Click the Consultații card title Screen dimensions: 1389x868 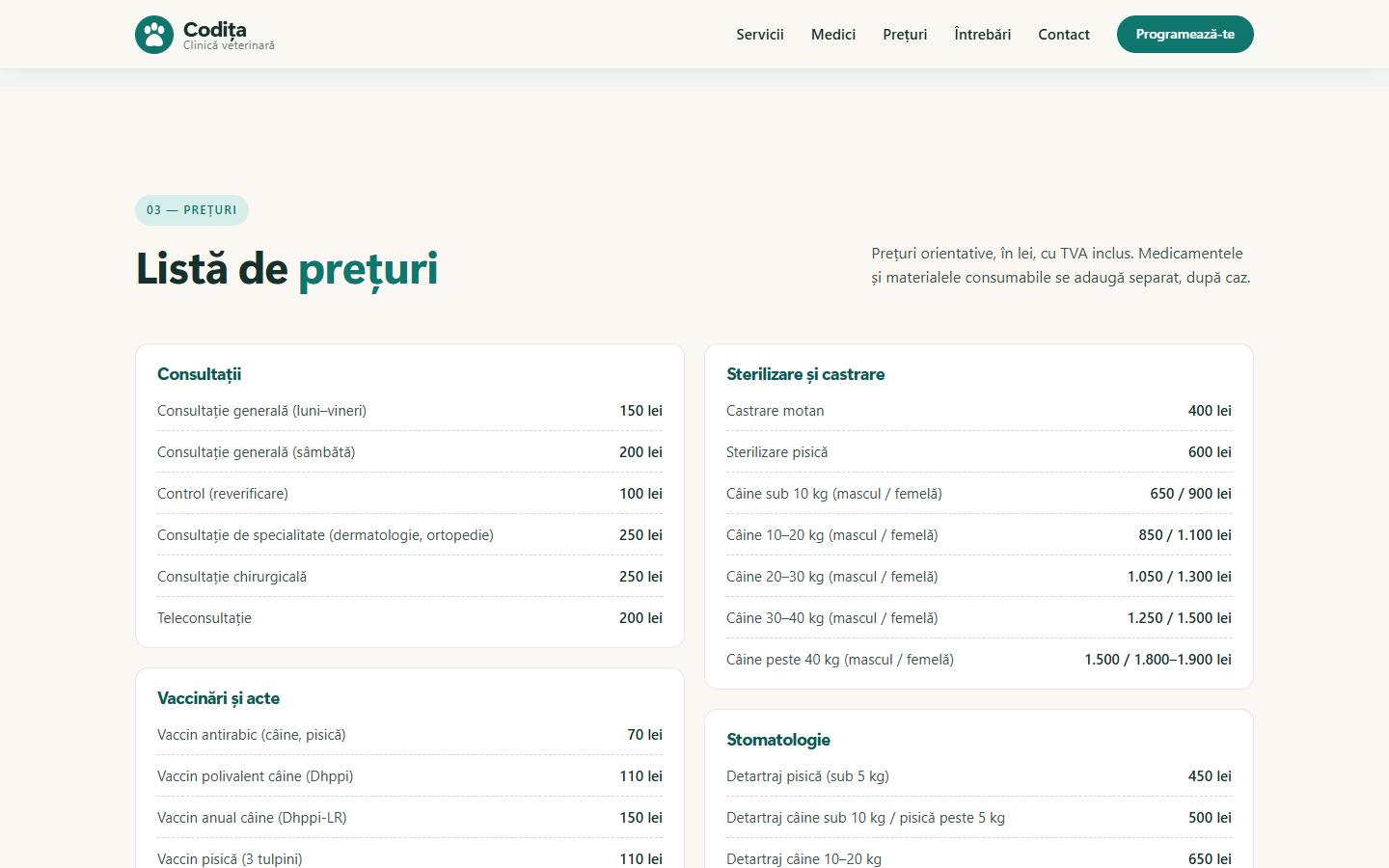(x=200, y=374)
